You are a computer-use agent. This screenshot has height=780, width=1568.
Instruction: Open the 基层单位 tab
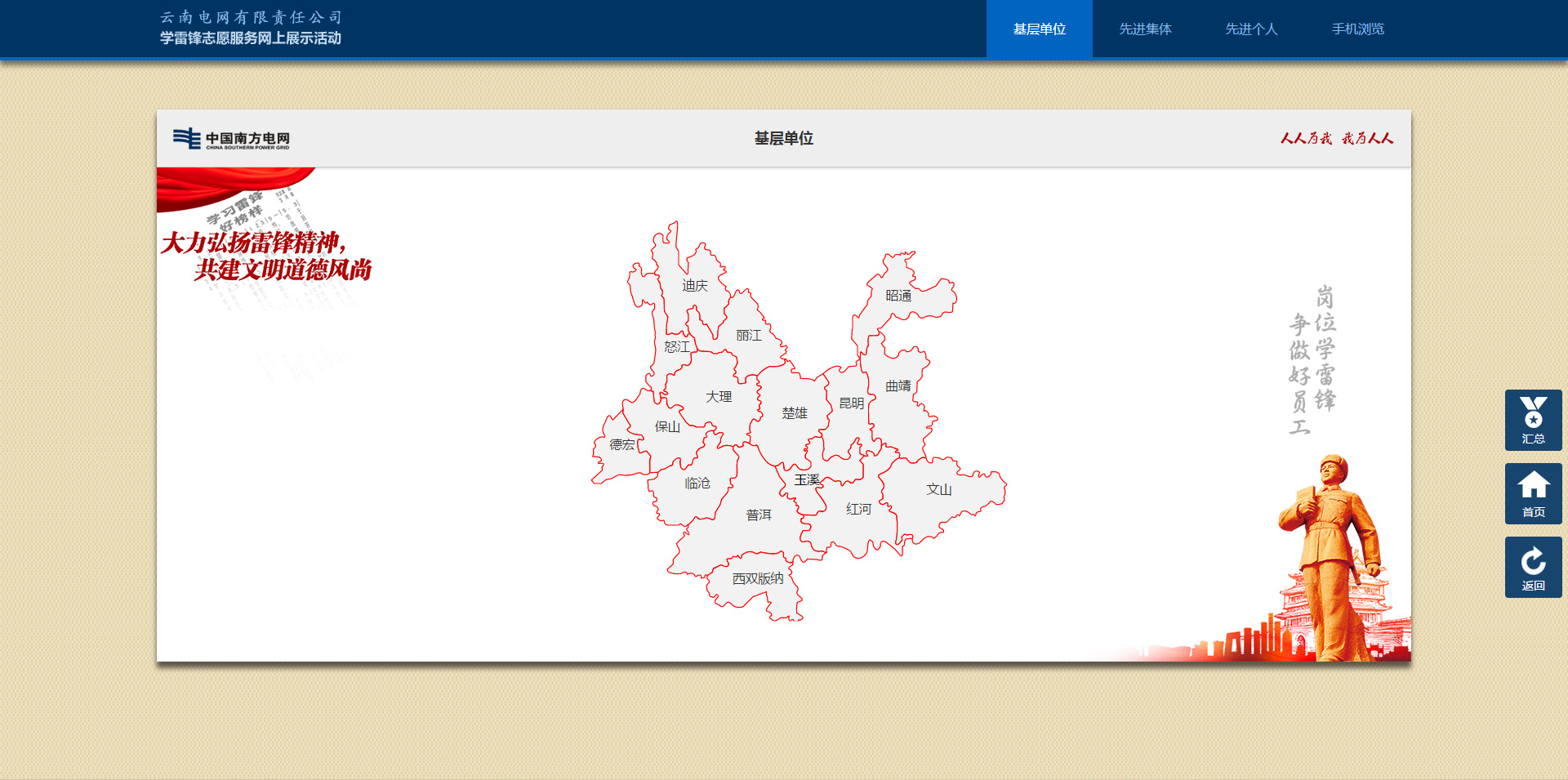[1039, 29]
